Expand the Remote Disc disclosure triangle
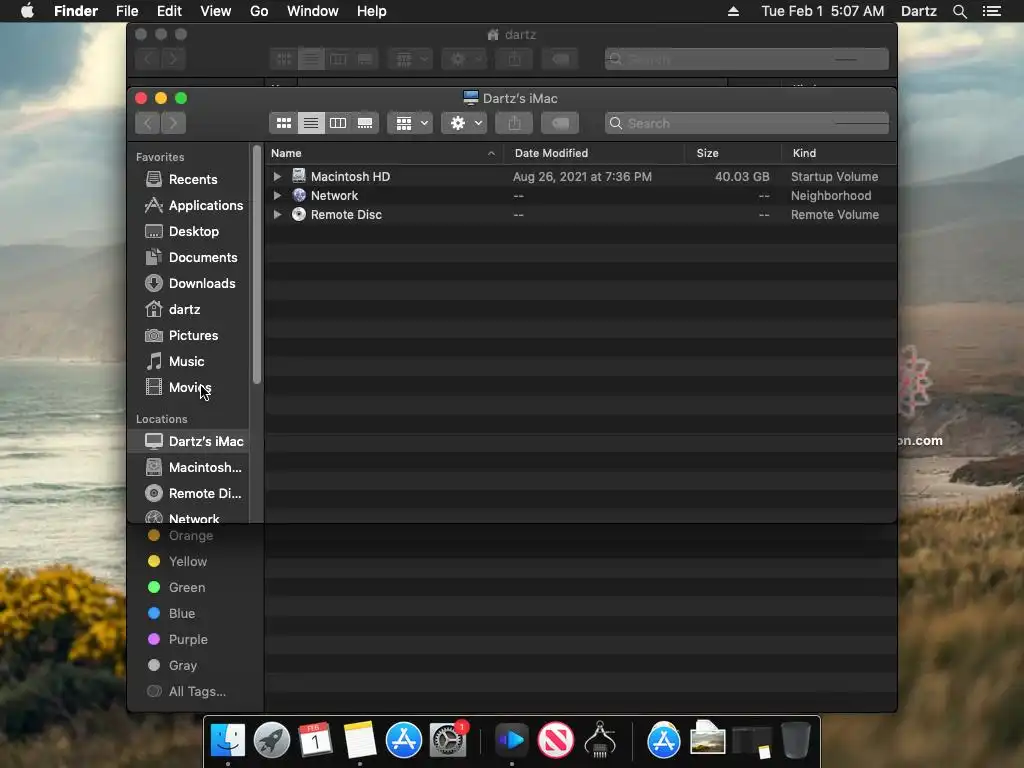Screen dimensions: 1024x768 [x=278, y=214]
